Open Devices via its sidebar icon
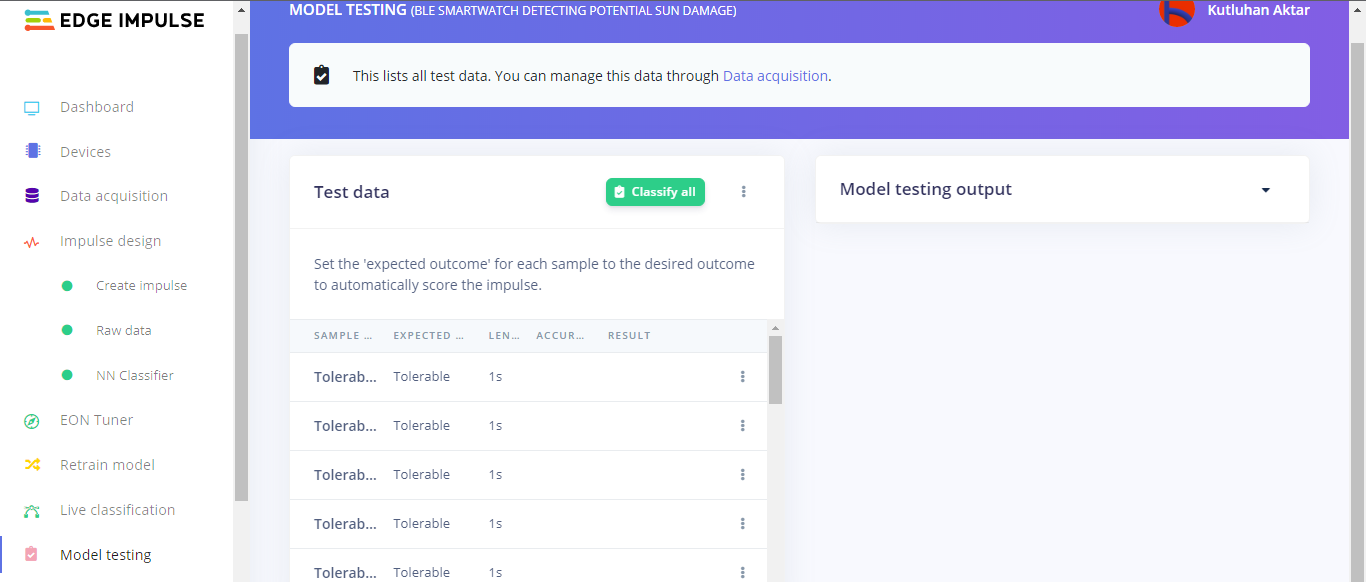 [31, 151]
